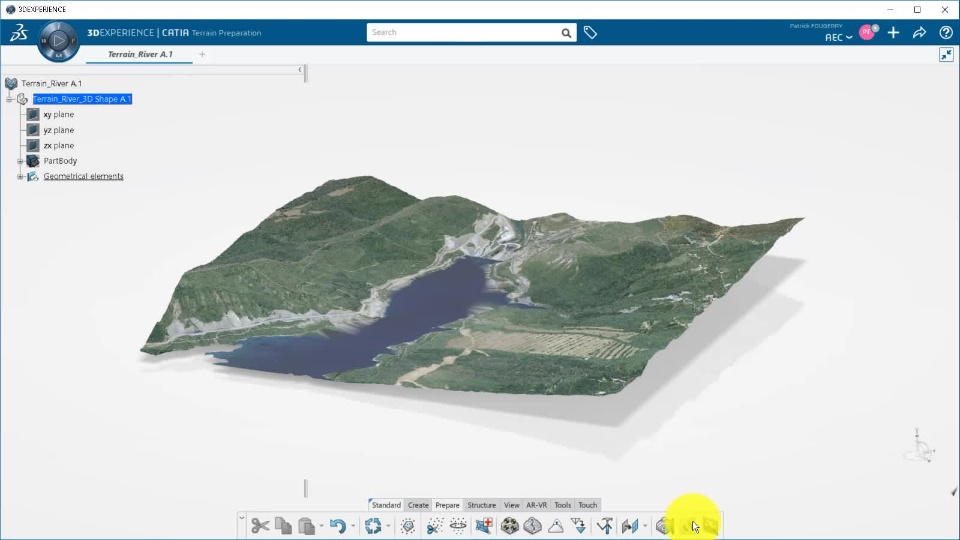The height and width of the screenshot is (540, 960).
Task: Click the fullscreen toggle icon at top right
Action: (946, 55)
